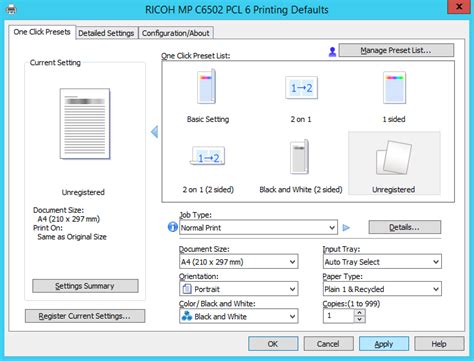Click the Cancel button
Viewport: 474px width, 361px height.
(x=328, y=344)
